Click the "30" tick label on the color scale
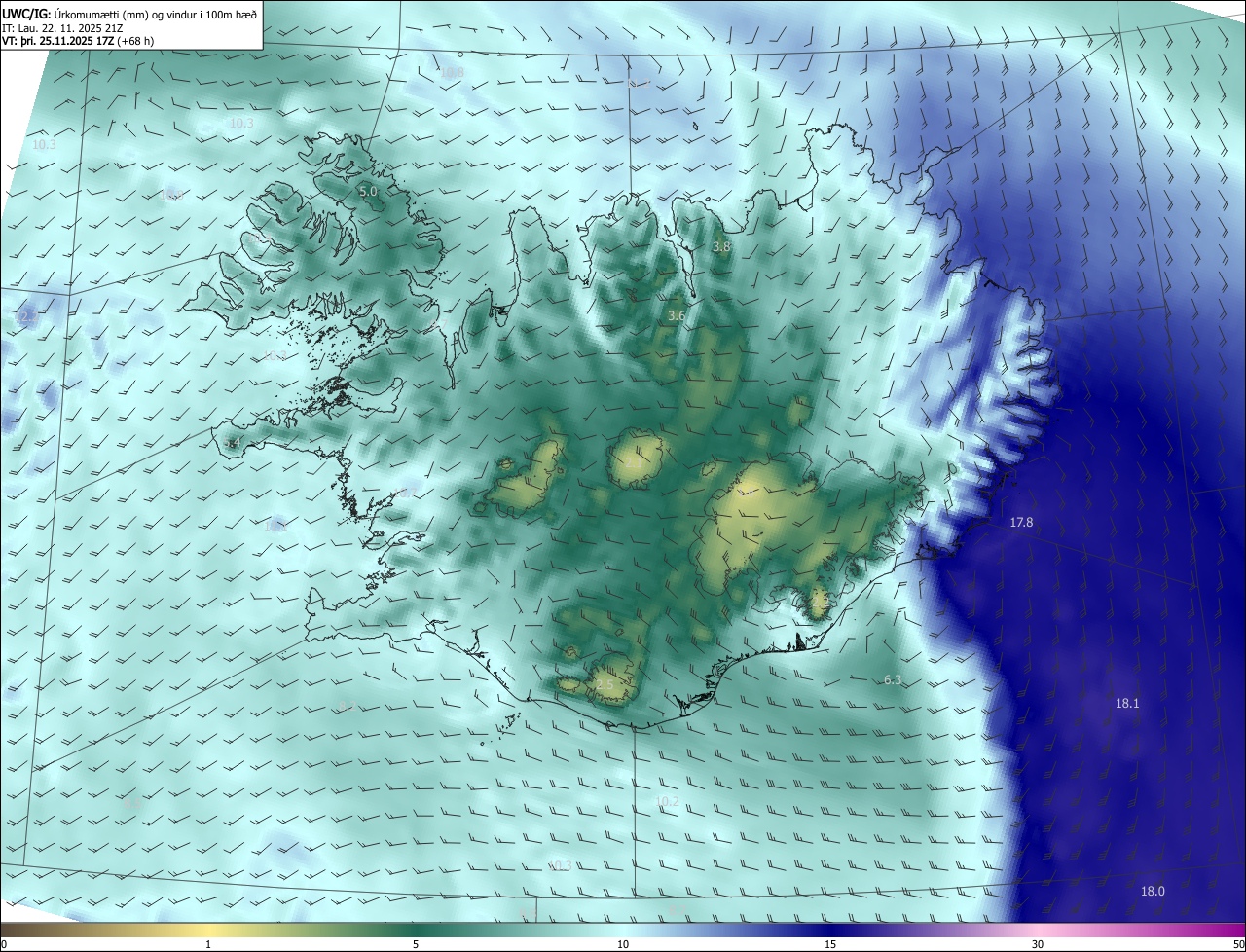1246x952 pixels. [x=1038, y=944]
